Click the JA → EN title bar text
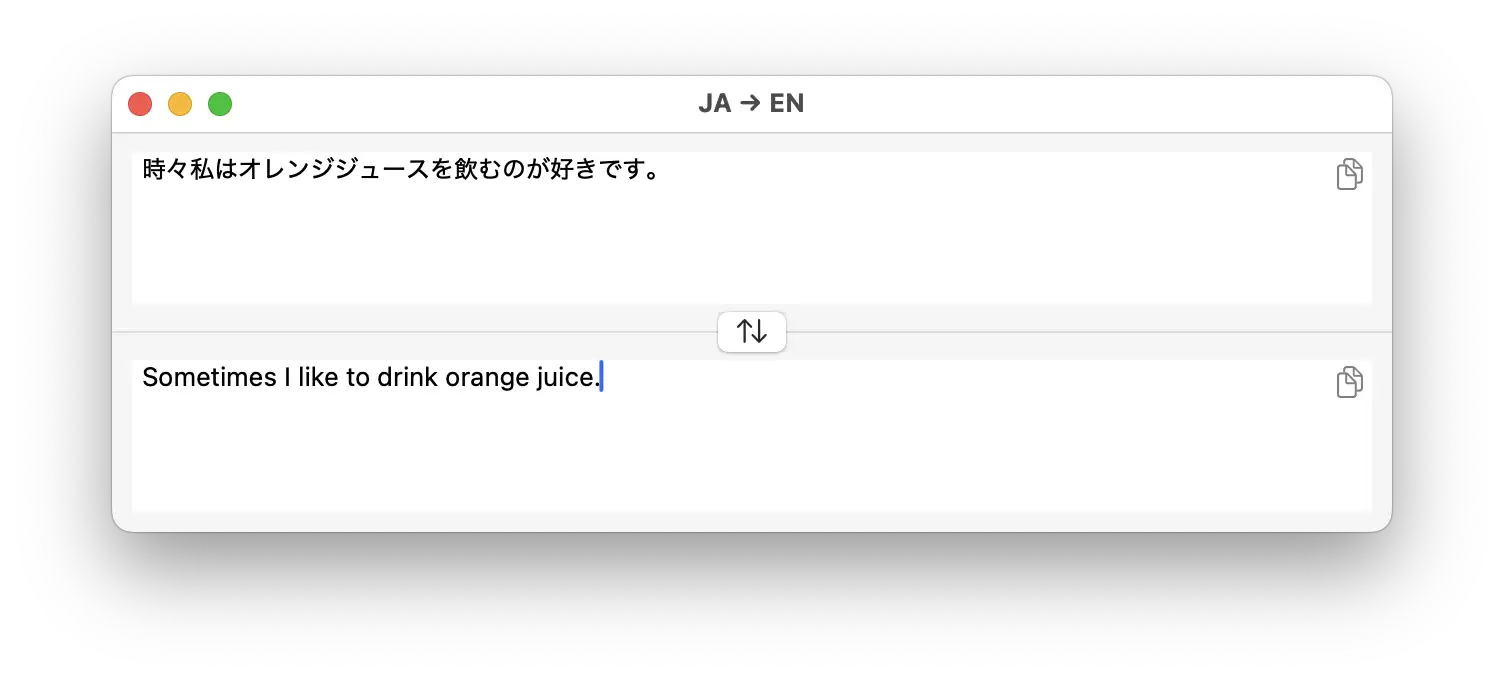This screenshot has height=680, width=1504. pyautogui.click(x=751, y=103)
